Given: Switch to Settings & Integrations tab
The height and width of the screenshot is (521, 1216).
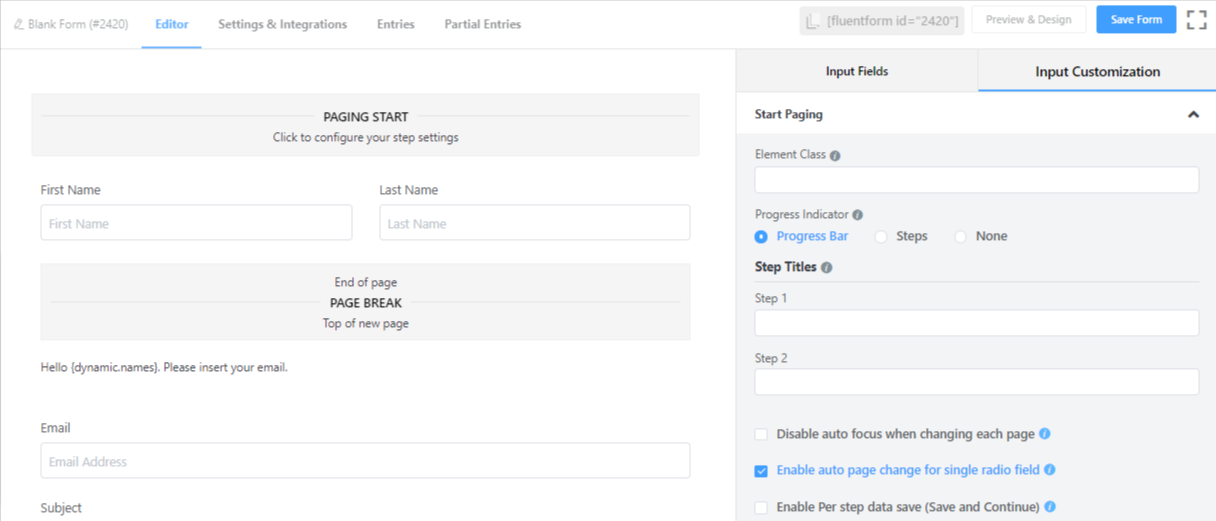Looking at the screenshot, I should 283,24.
